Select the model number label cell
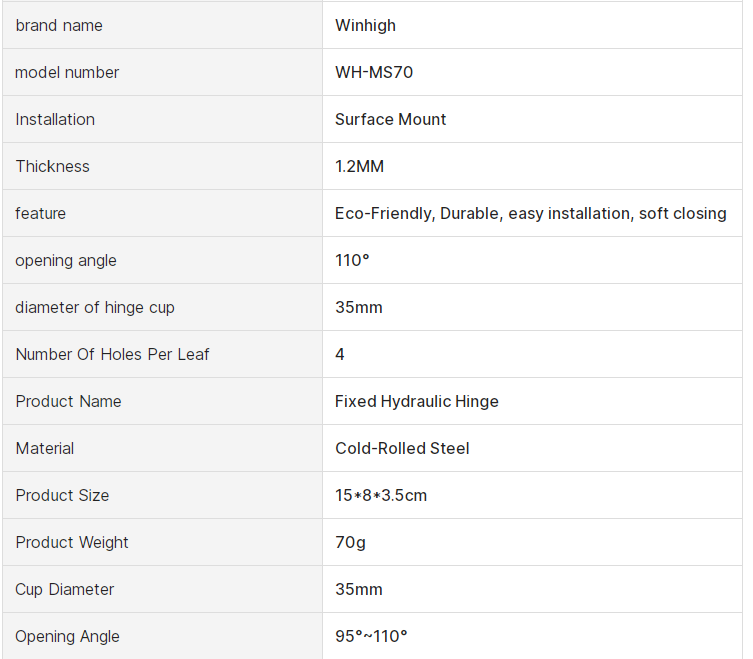753x659 pixels. pos(67,72)
